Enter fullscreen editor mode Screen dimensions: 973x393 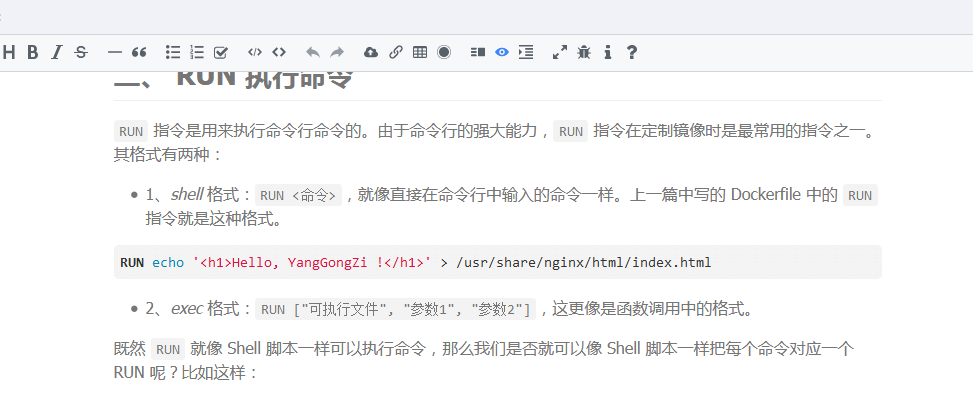560,53
